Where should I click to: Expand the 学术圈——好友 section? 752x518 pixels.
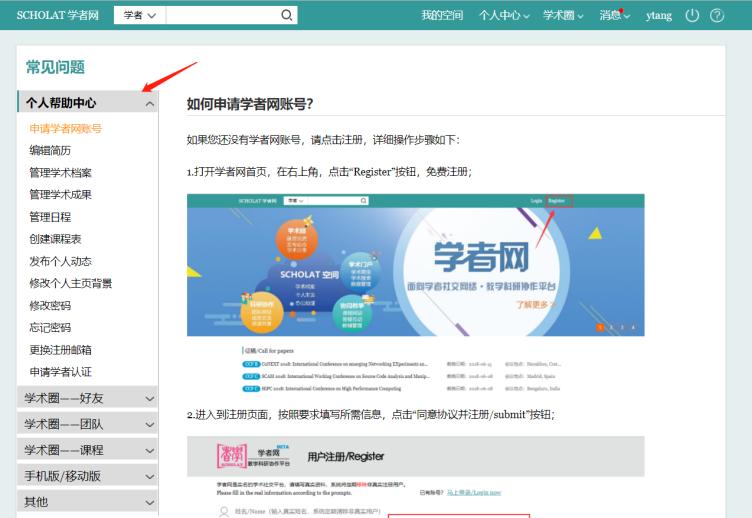click(x=88, y=398)
